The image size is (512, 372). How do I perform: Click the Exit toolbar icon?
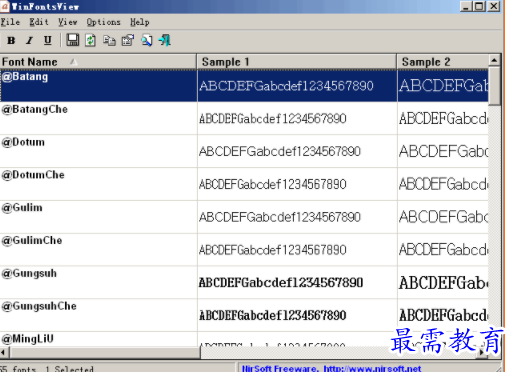point(165,40)
